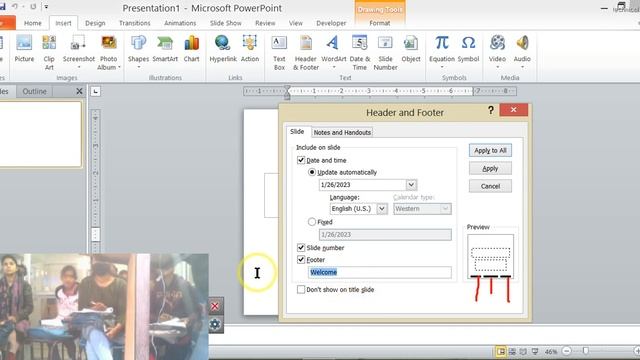640x360 pixels.
Task: Insert a Video
Action: [x=497, y=51]
